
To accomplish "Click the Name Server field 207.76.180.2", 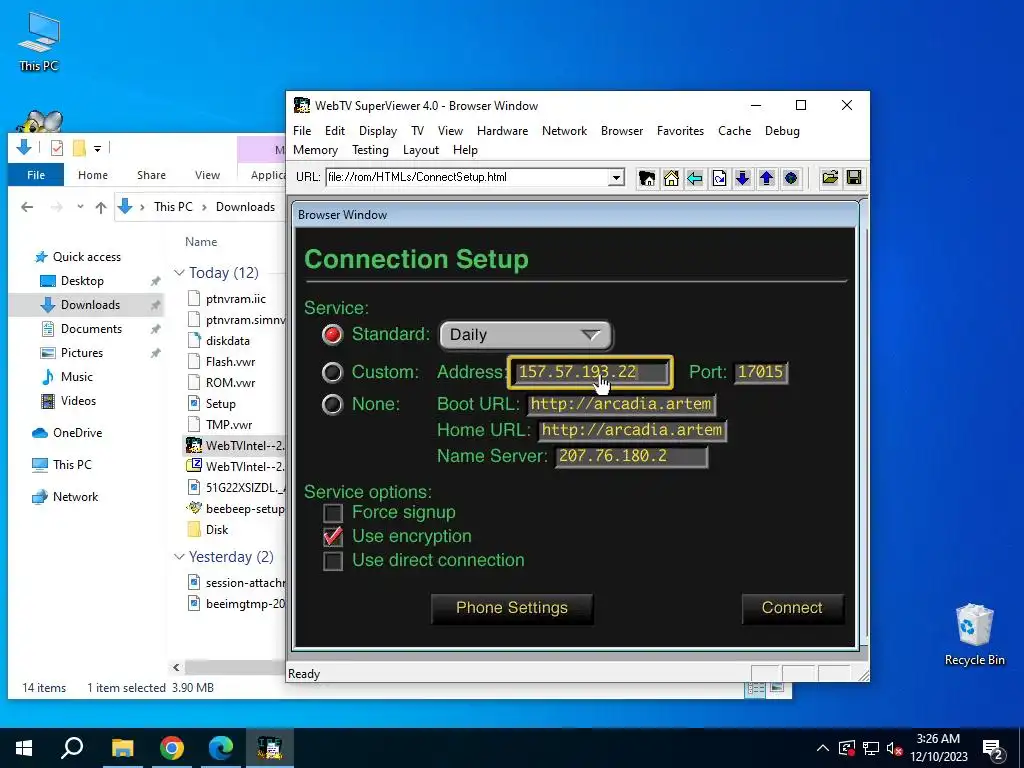I will coord(632,456).
